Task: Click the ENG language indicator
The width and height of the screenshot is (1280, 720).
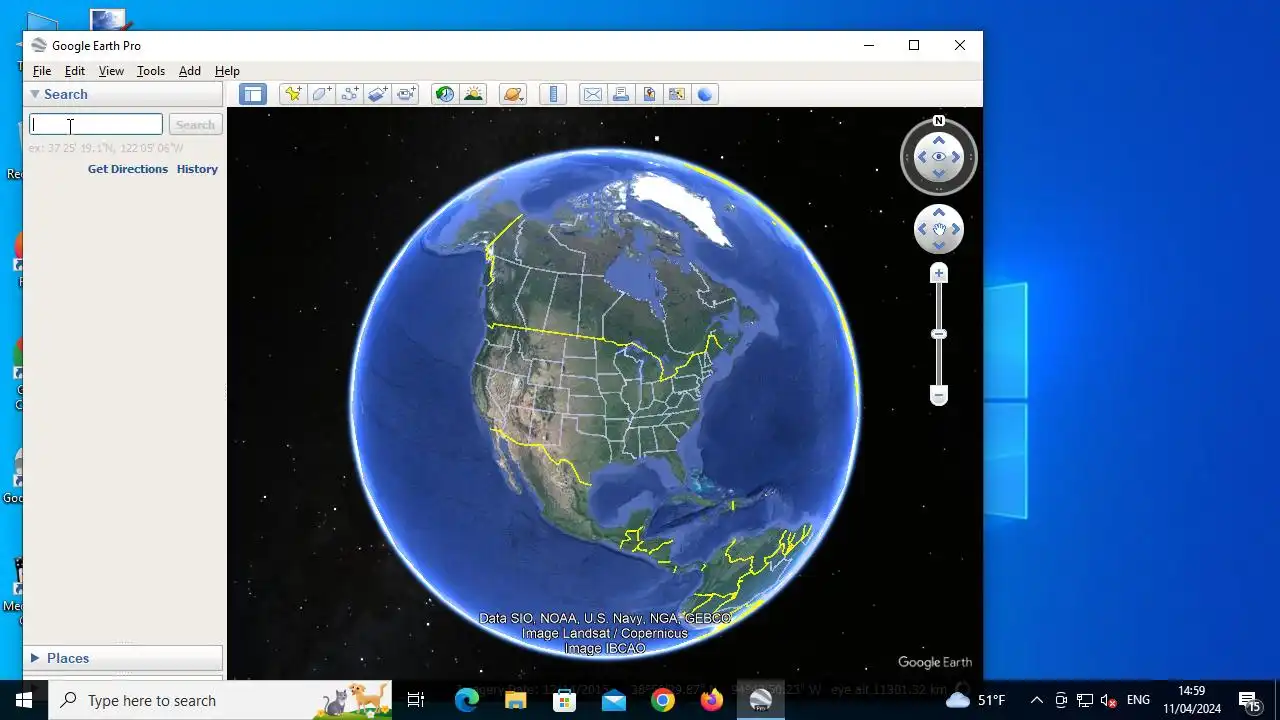Action: tap(1138, 700)
